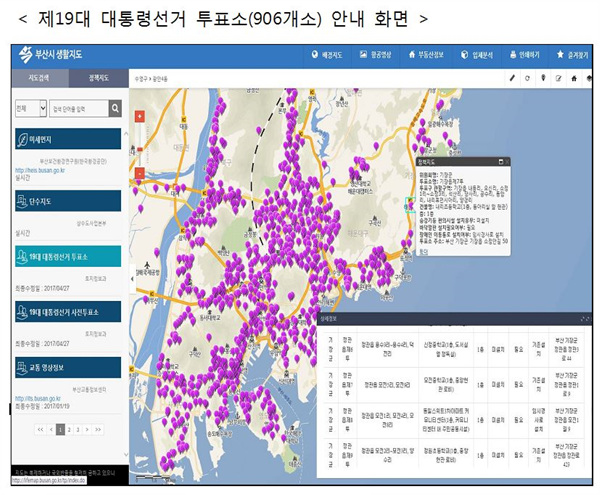Click the 수영구 > 광안4동 breadcrumb
This screenshot has width=600, height=495.
[x=150, y=79]
